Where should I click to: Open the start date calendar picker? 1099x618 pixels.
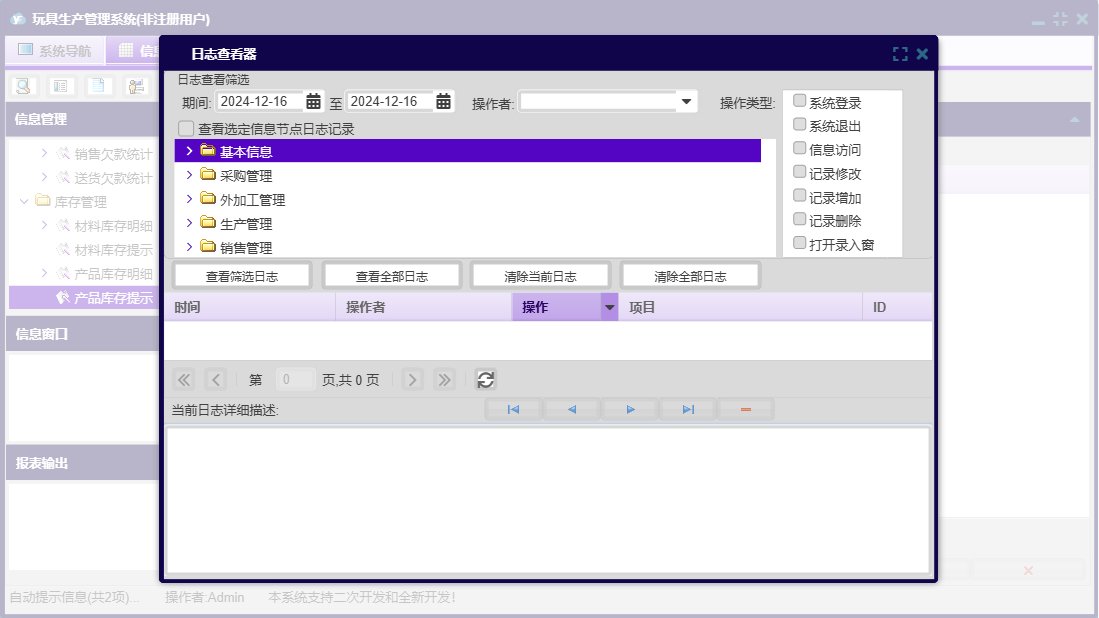point(313,101)
